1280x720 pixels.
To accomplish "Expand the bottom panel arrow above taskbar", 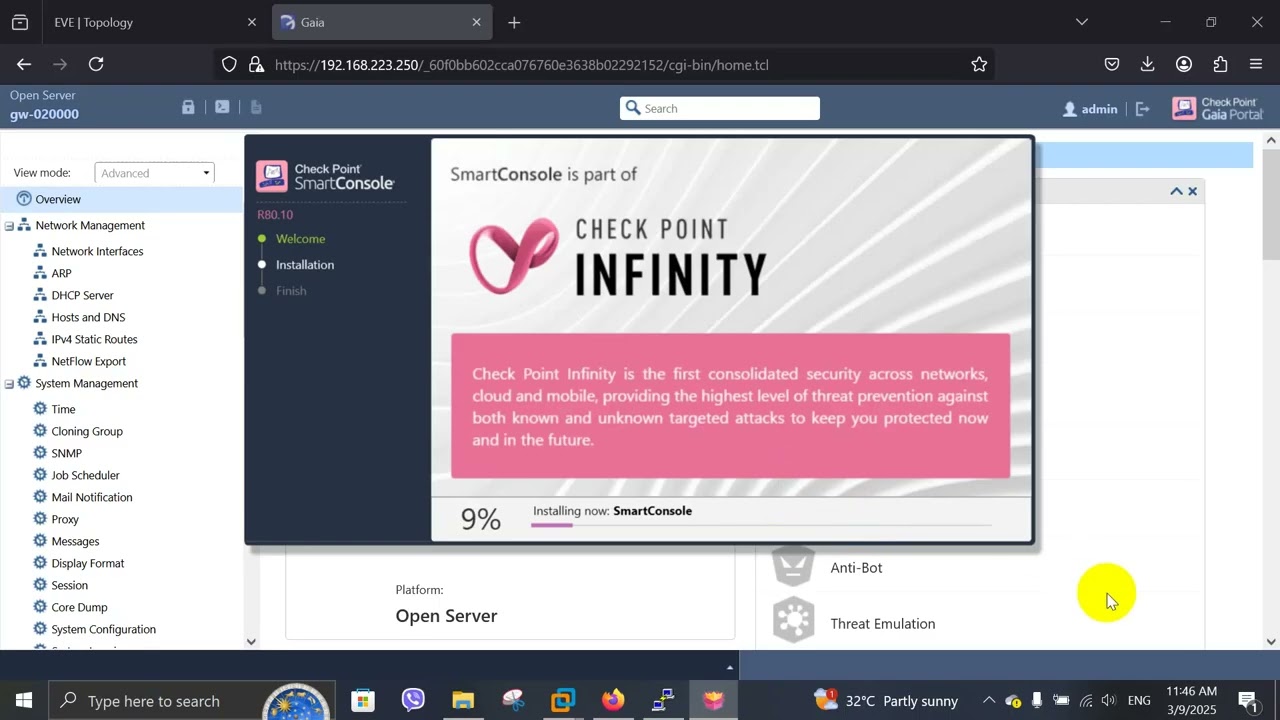I will (x=730, y=667).
